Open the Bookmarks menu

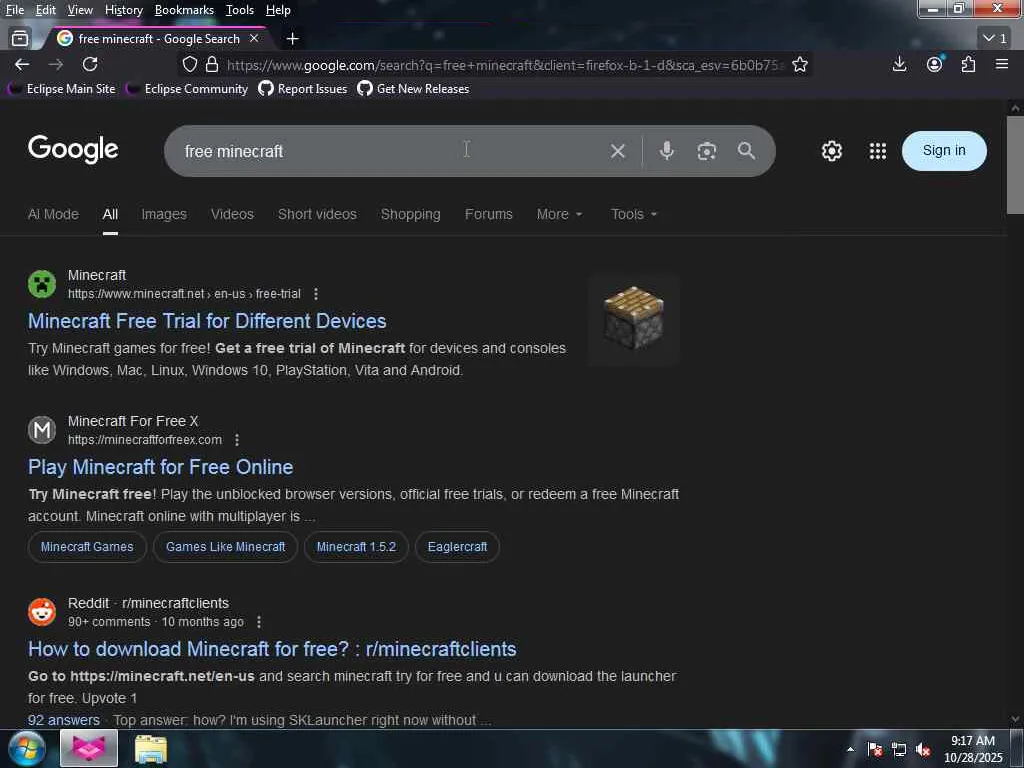coord(184,10)
